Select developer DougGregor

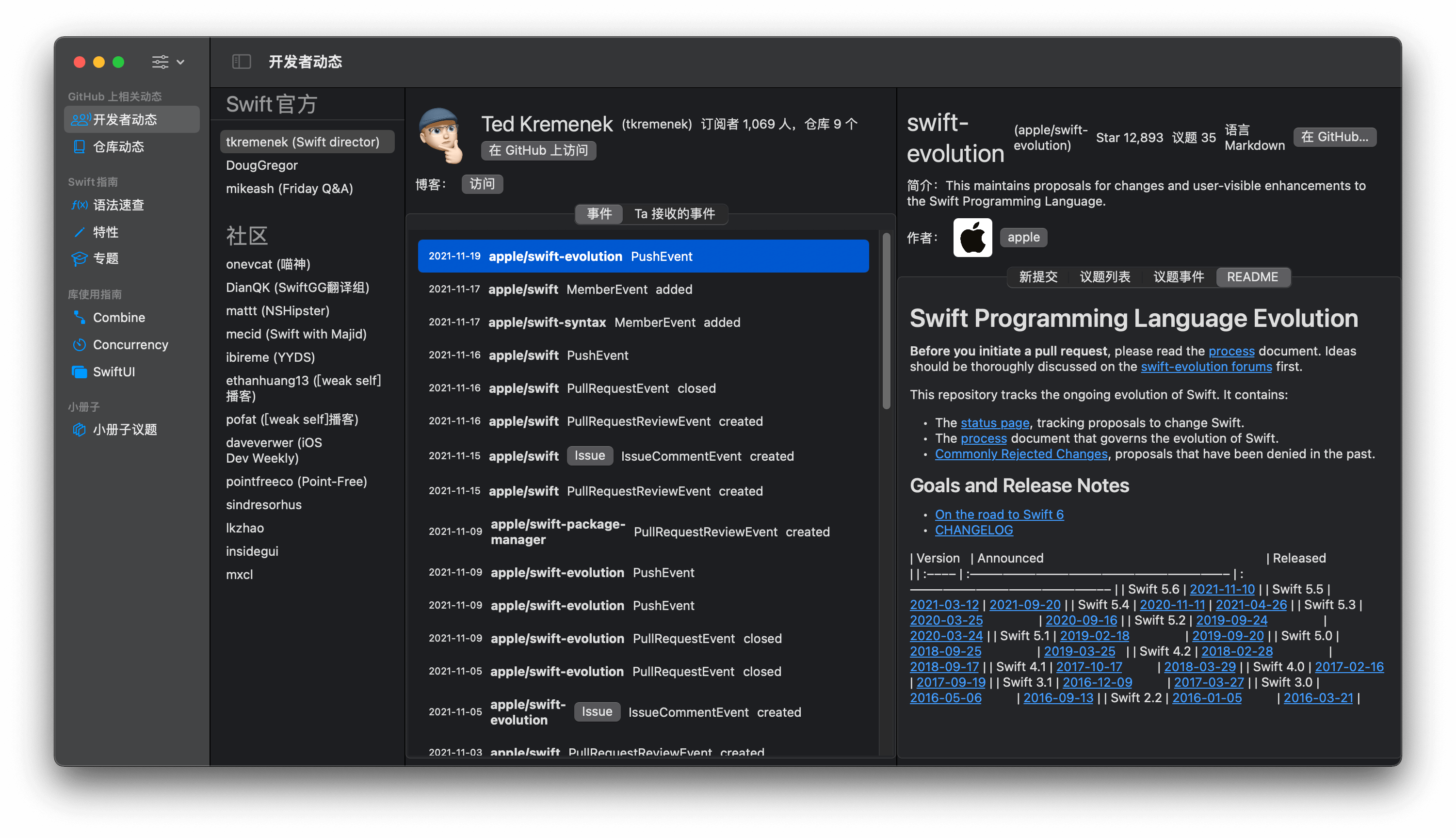(307, 165)
